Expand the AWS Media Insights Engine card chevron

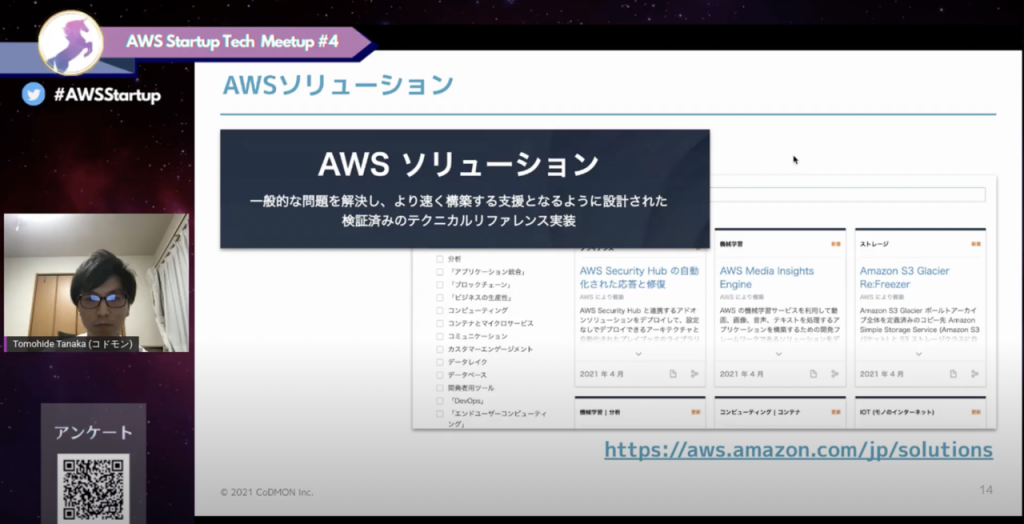[x=778, y=354]
